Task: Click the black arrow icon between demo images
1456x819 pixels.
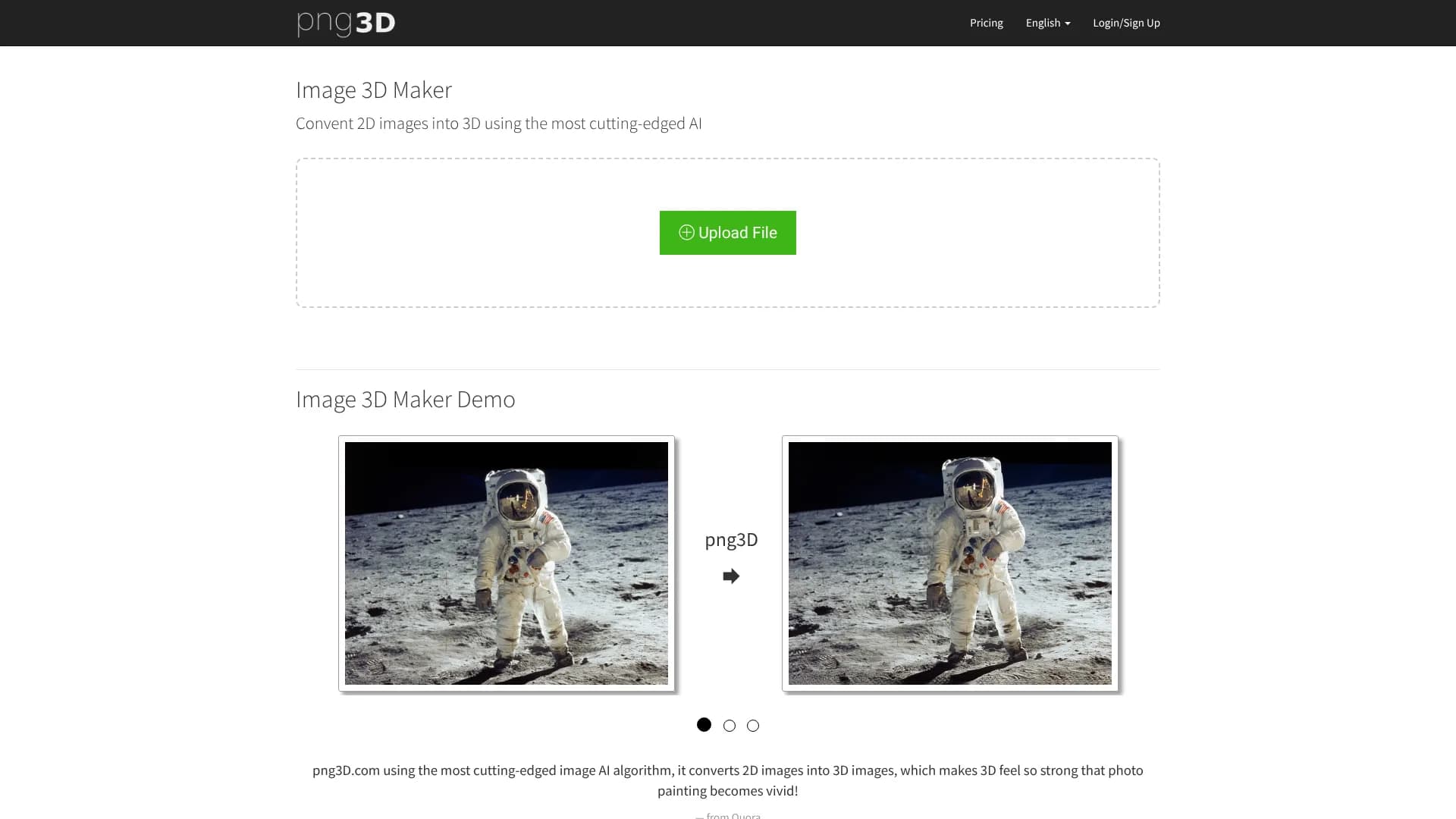Action: [730, 576]
